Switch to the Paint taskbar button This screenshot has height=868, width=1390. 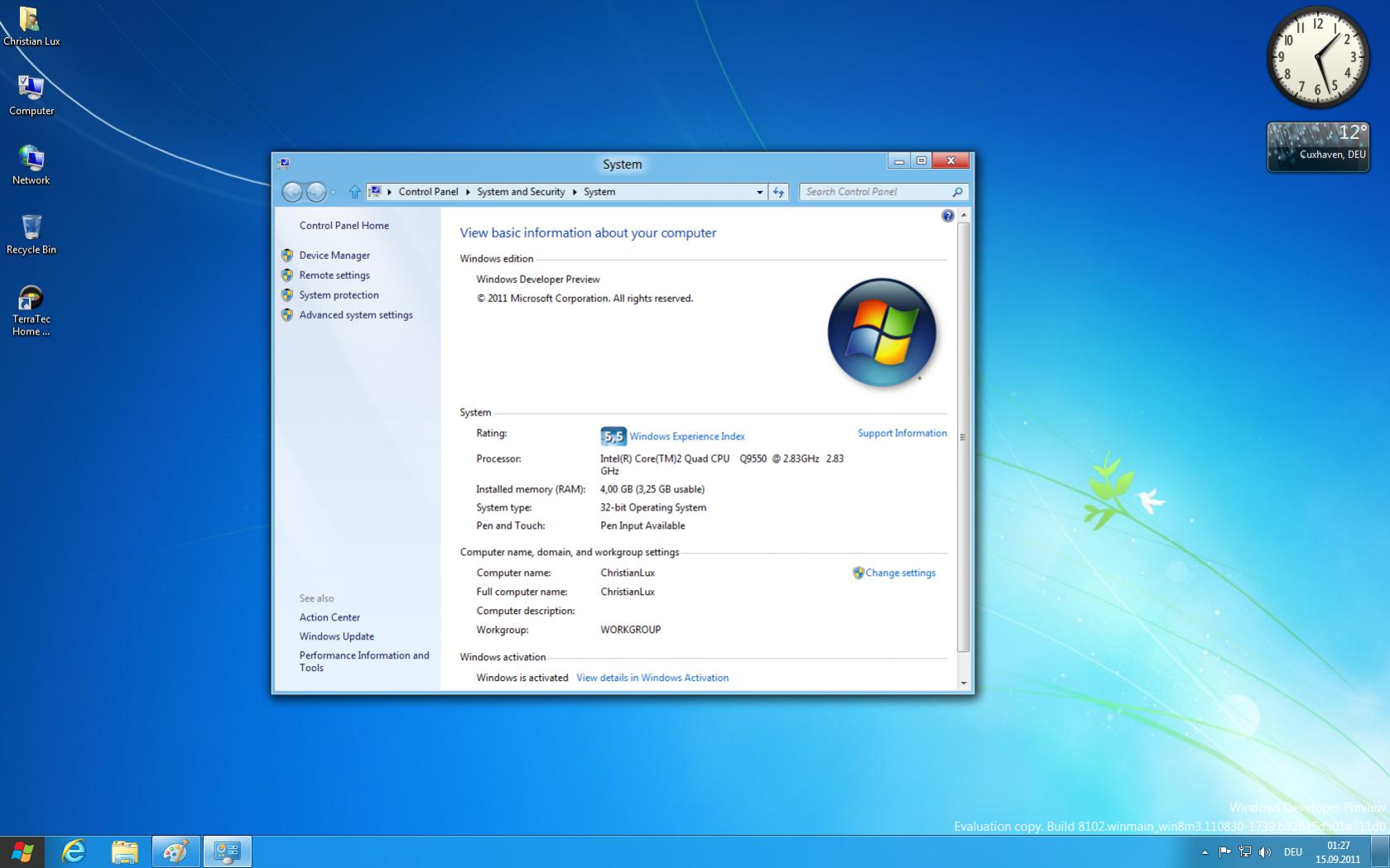pyautogui.click(x=176, y=851)
